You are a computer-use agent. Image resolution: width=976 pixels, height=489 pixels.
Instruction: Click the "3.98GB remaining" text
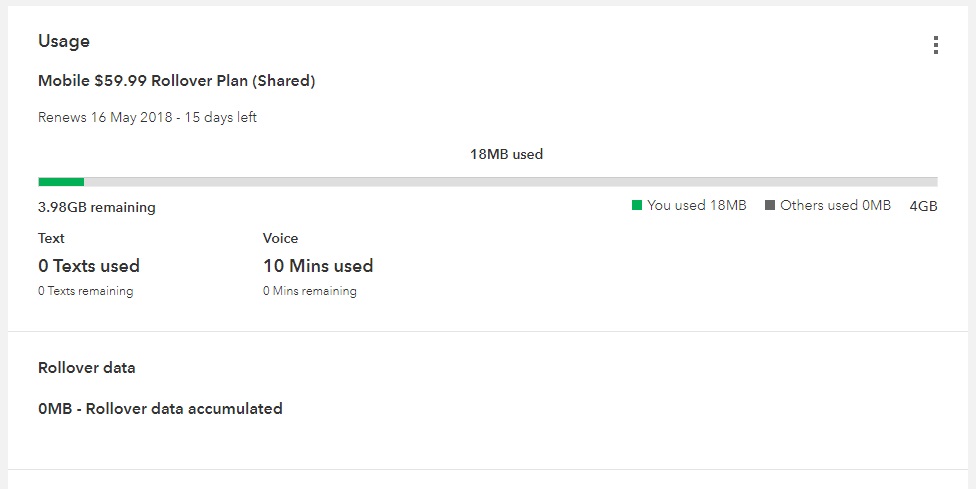click(x=97, y=208)
